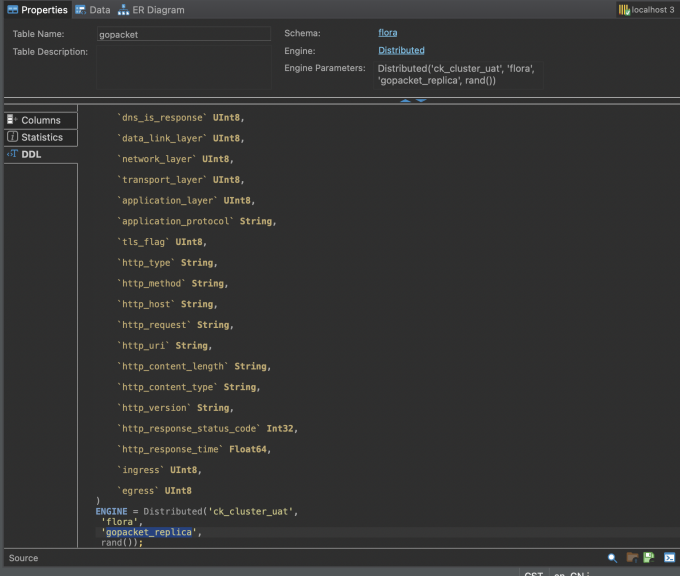
Task: Click the Statistics info icon
Action: pos(12,137)
